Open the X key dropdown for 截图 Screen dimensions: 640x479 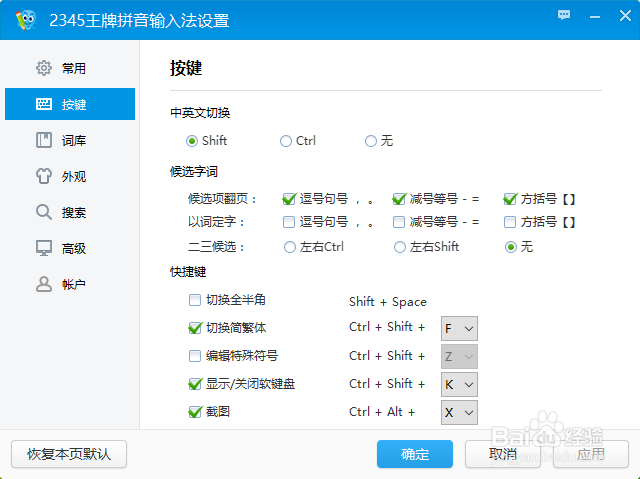pyautogui.click(x=459, y=412)
